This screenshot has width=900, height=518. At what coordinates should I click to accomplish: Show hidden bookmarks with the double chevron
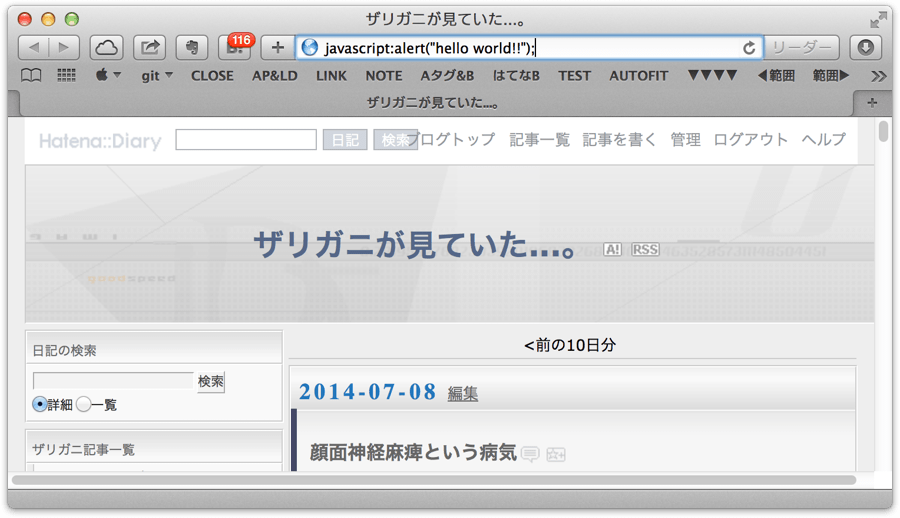coord(878,76)
